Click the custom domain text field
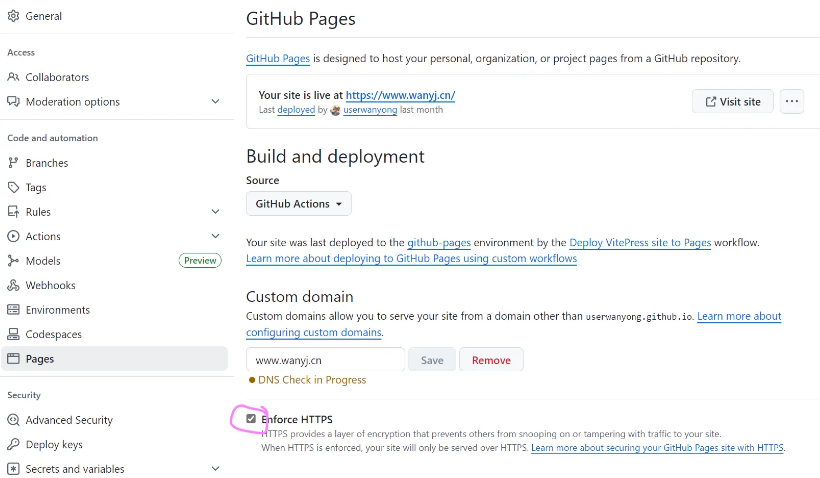This screenshot has height=478, width=820. pyautogui.click(x=325, y=360)
